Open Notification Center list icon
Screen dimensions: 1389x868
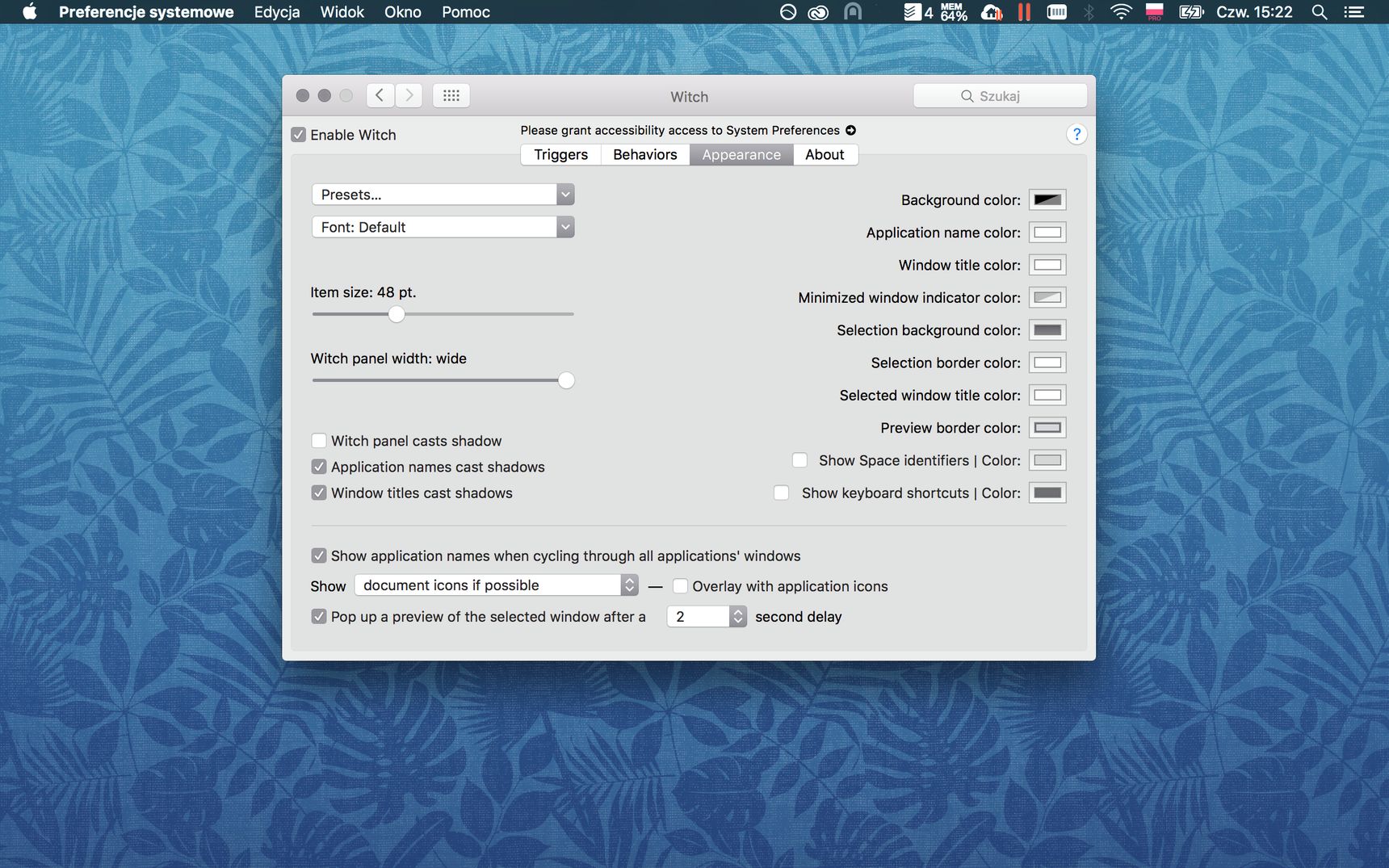click(1353, 12)
